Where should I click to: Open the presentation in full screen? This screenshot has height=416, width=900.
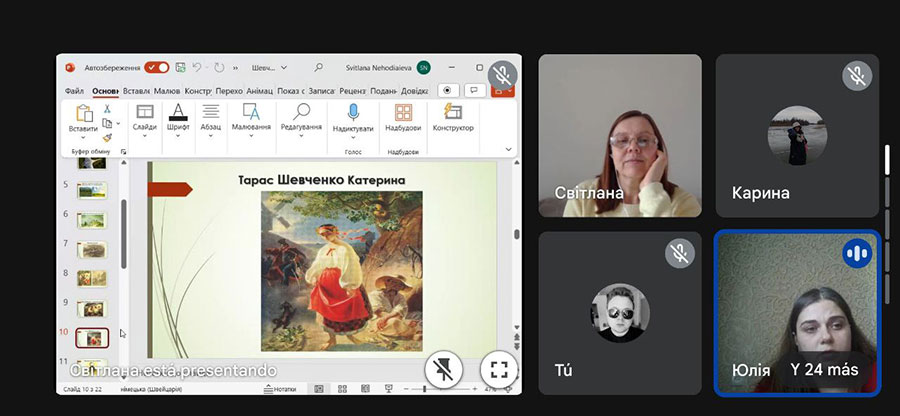(x=499, y=370)
